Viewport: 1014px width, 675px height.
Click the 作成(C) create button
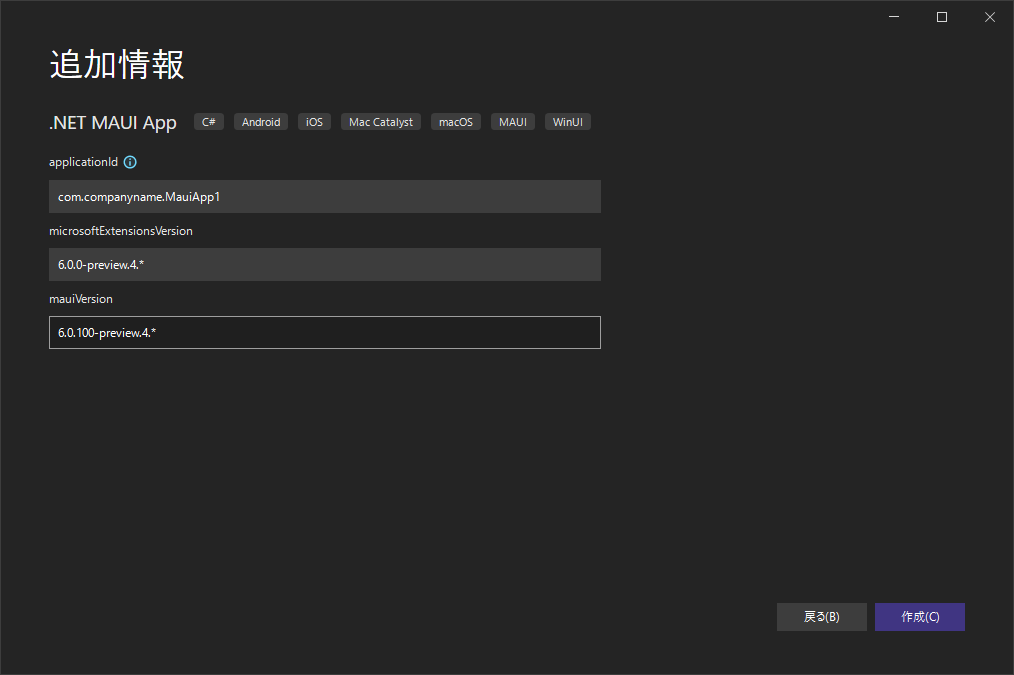(920, 617)
